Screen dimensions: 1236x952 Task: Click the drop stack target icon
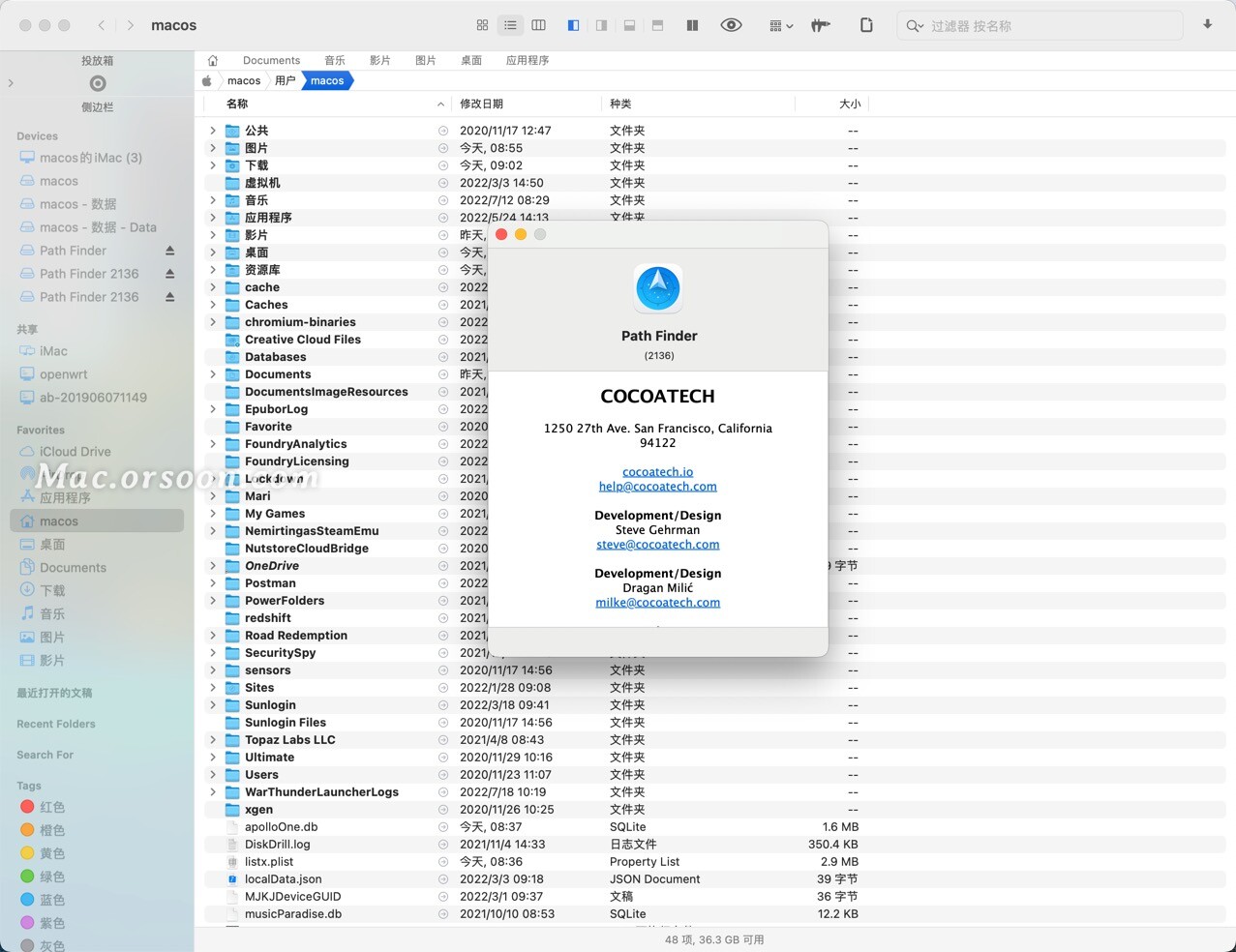97,83
